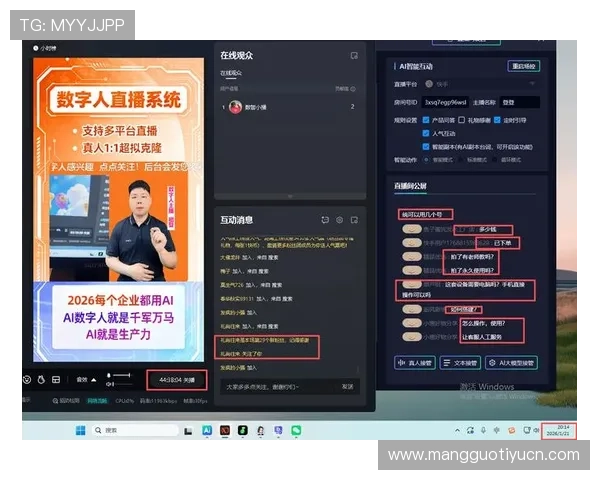Click 发送 to send the message

click(x=347, y=387)
